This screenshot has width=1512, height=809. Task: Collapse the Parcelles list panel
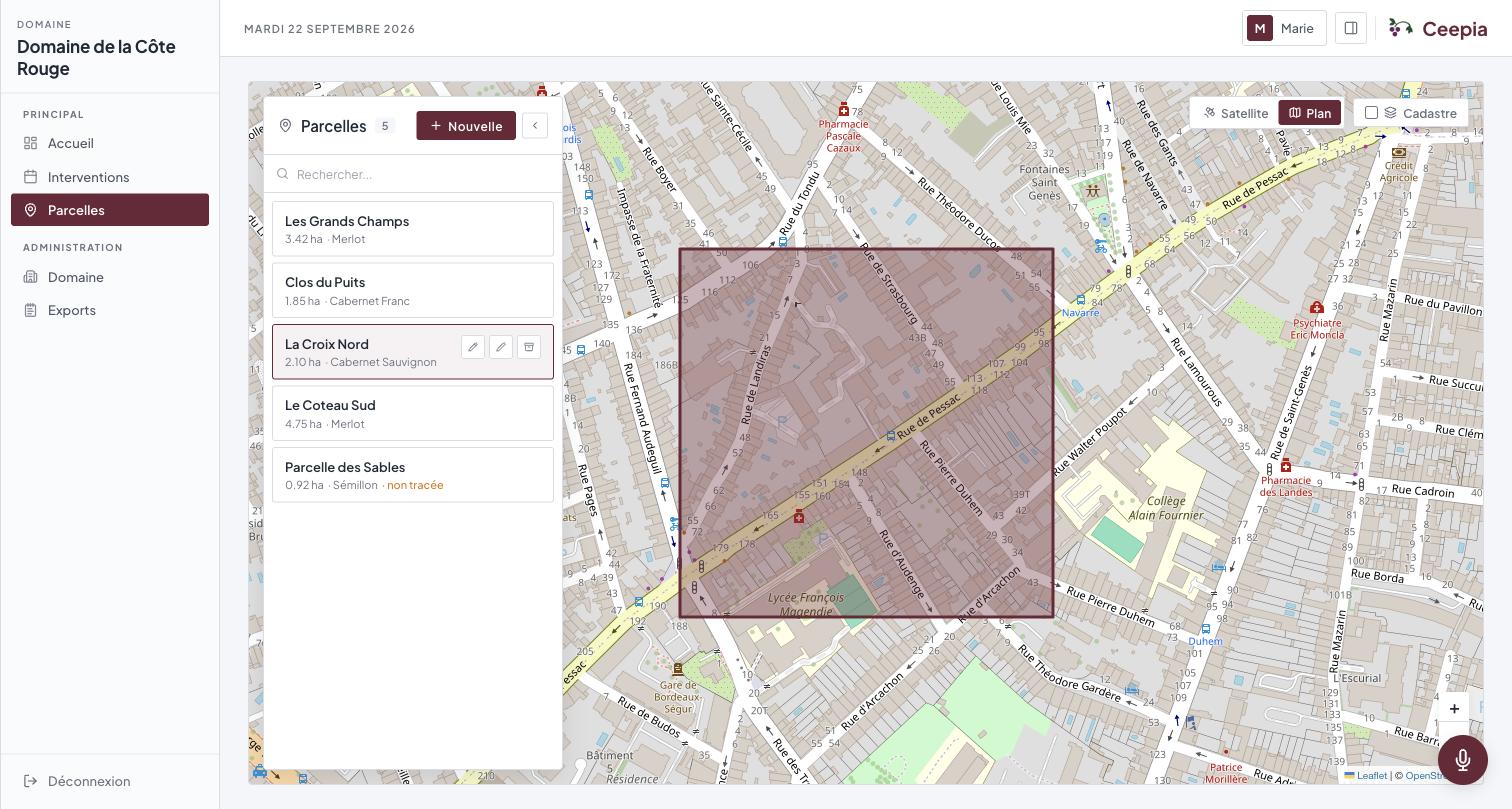535,126
